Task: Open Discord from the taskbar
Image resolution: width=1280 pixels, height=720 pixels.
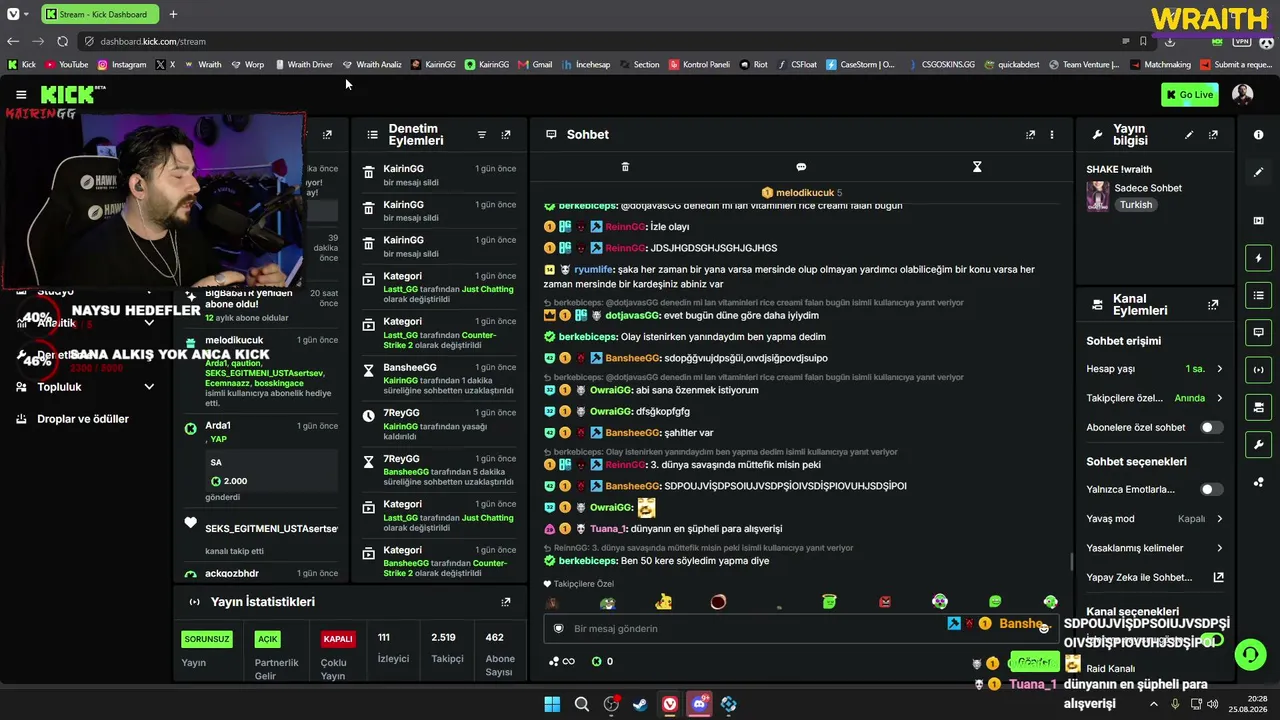Action: point(699,704)
